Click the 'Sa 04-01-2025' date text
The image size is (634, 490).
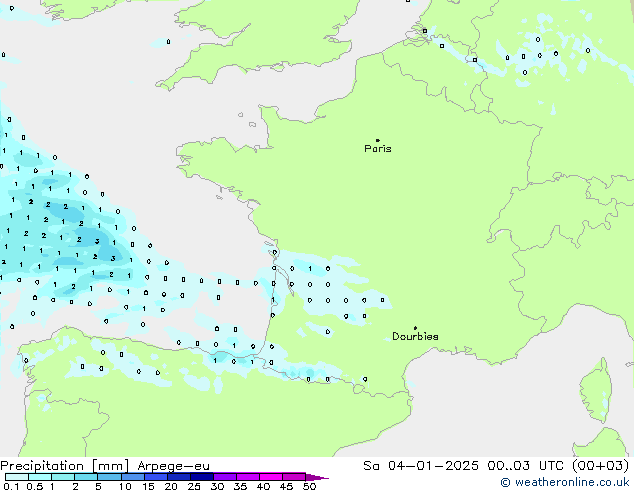[x=421, y=465]
